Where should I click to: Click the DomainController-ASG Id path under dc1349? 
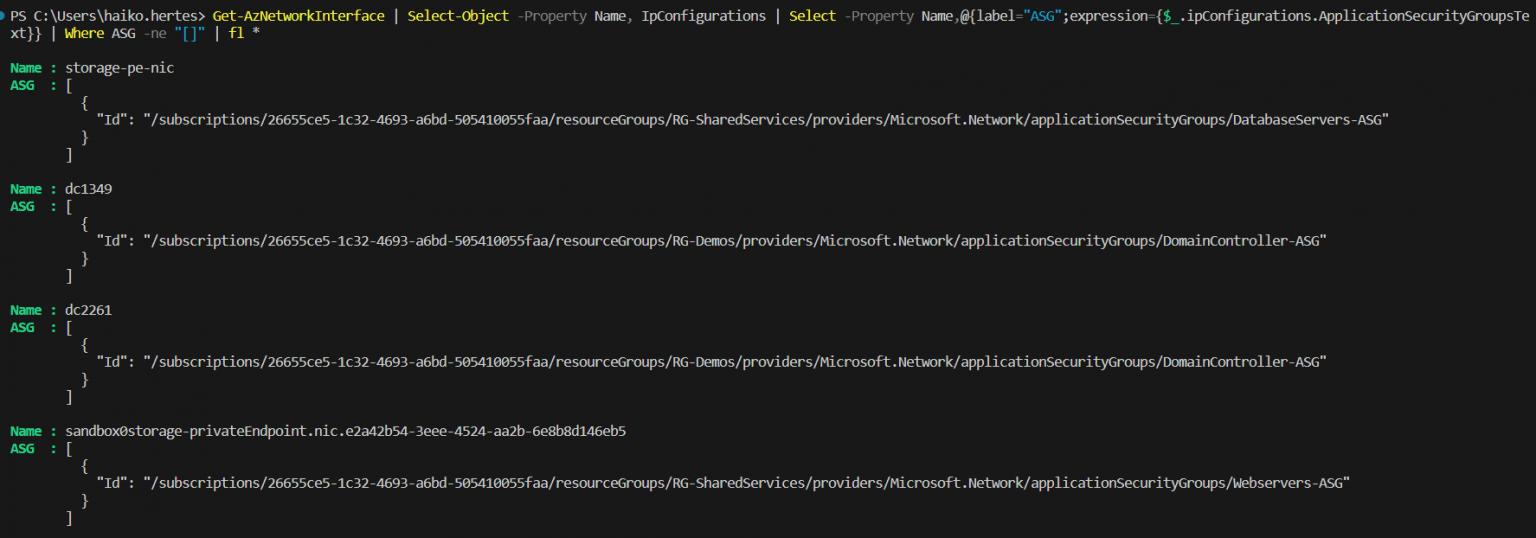[x=735, y=241]
